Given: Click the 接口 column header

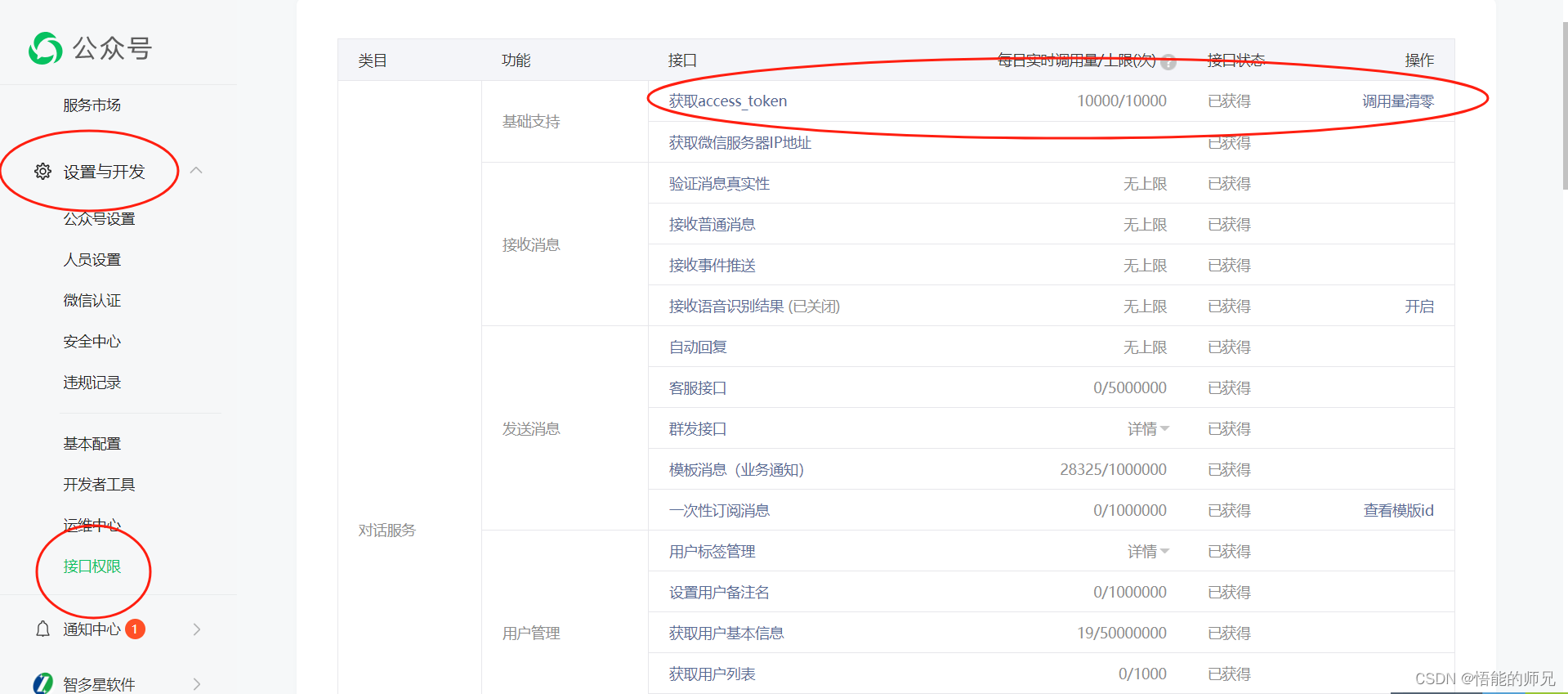Looking at the screenshot, I should 682,60.
